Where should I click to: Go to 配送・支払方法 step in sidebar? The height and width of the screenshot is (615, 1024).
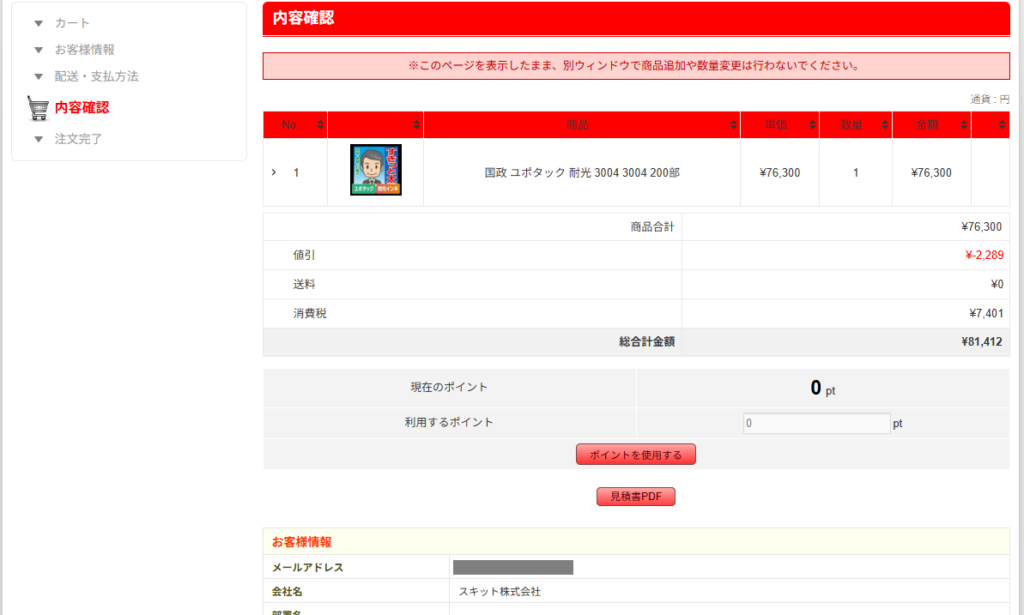(x=96, y=77)
